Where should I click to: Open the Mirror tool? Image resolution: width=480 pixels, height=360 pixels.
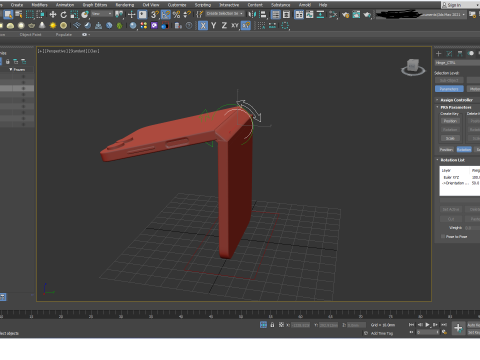point(252,15)
